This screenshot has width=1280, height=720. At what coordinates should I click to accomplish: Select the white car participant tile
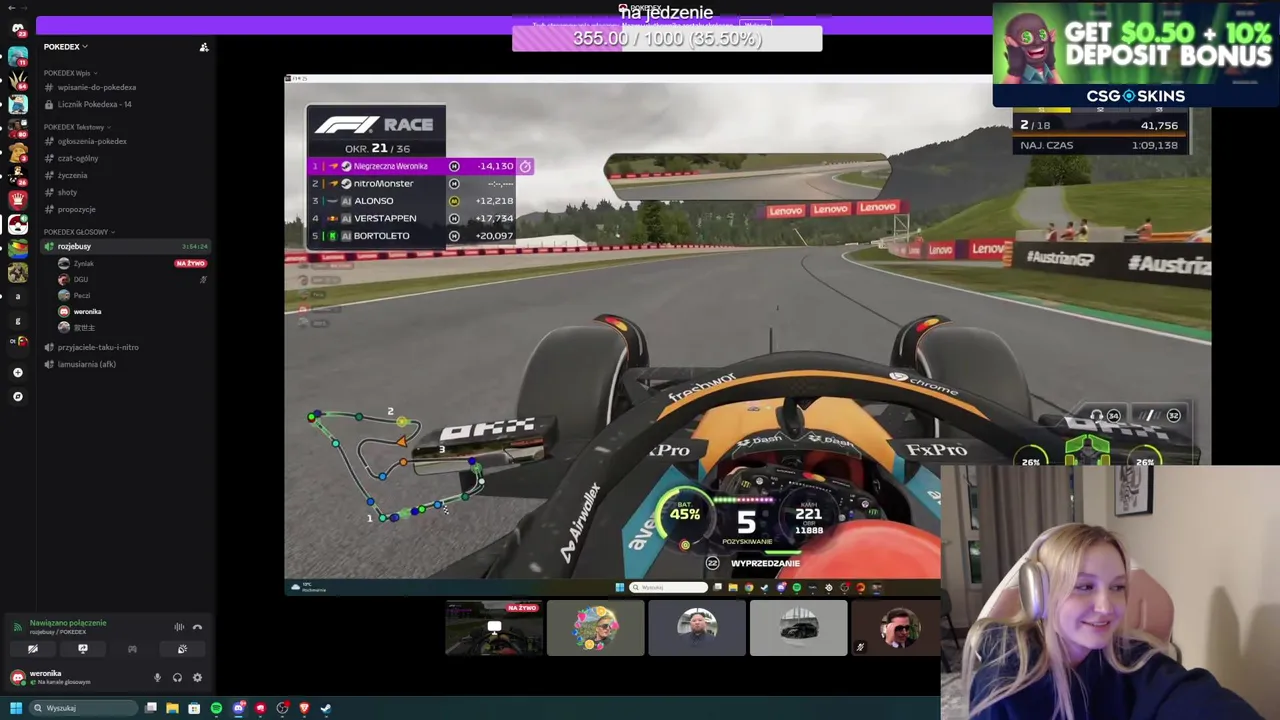(x=798, y=628)
